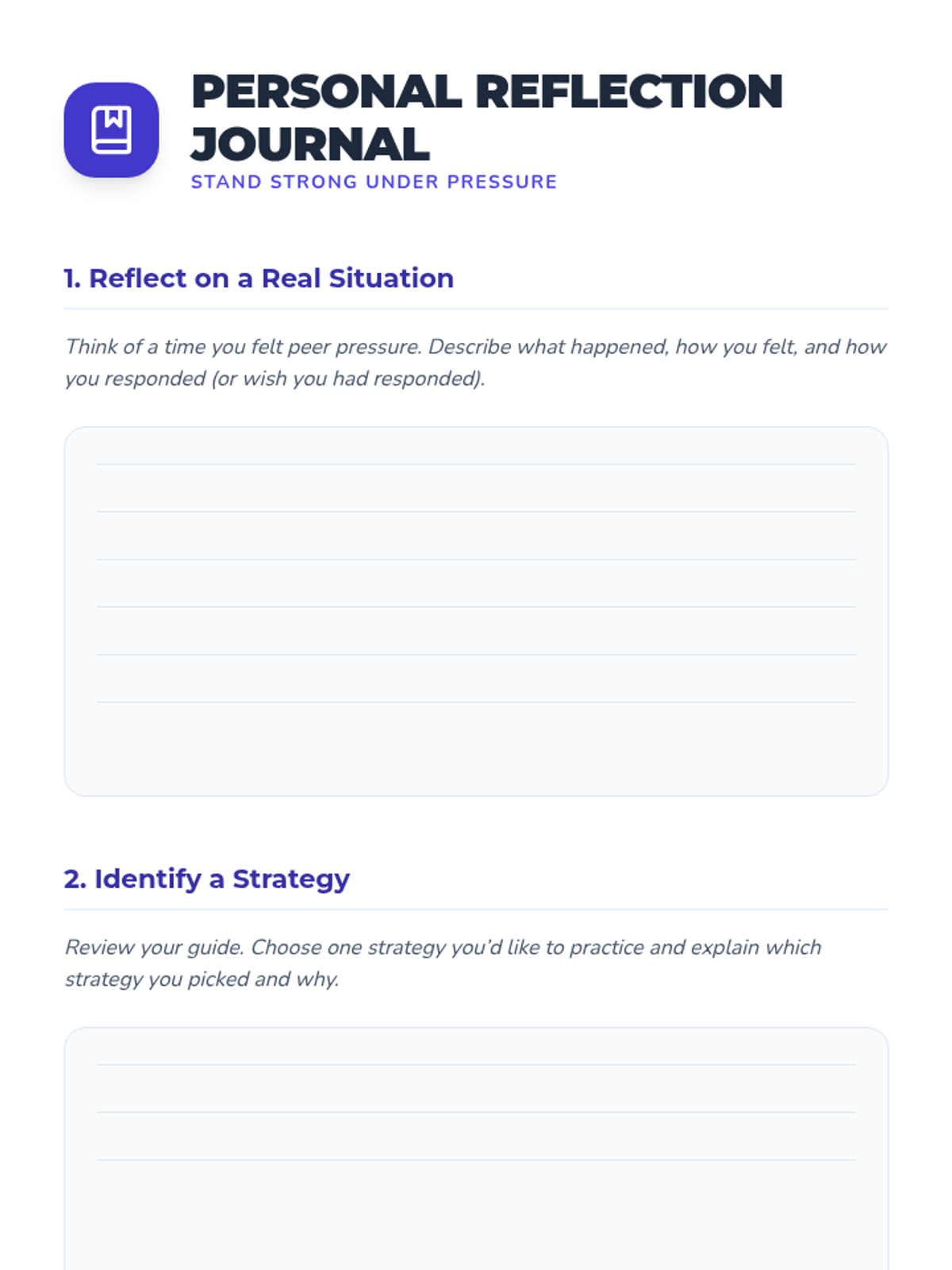Click blank area below lines in Reflect box
Viewport: 952px width, 1270px height.
[x=476, y=749]
